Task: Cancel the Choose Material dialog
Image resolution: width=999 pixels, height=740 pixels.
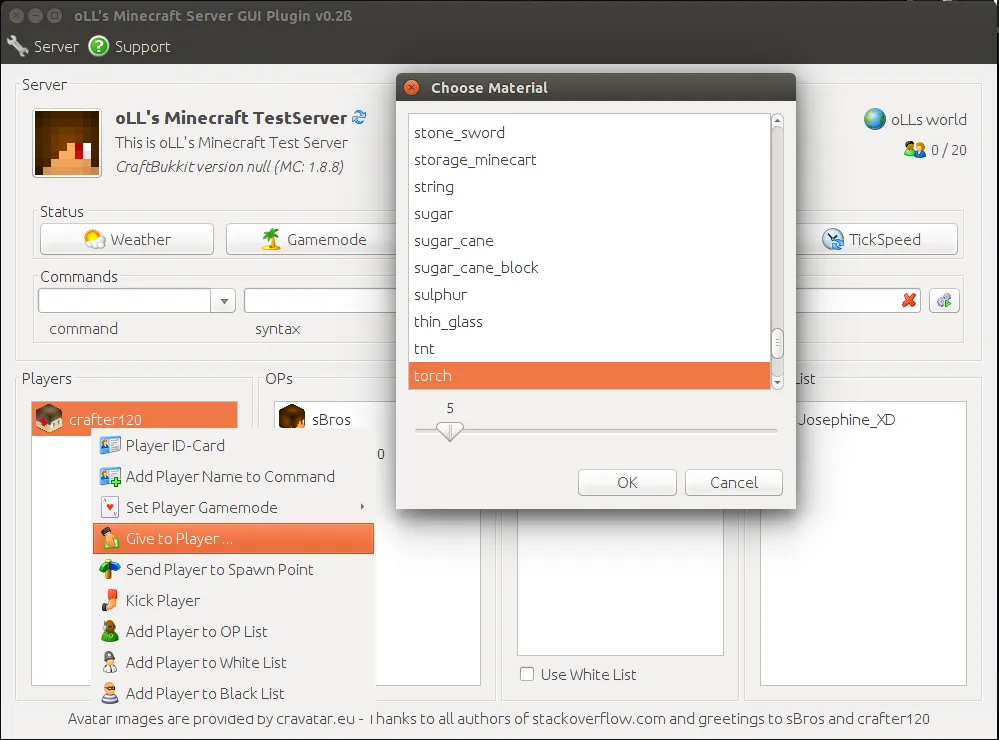Action: (734, 482)
